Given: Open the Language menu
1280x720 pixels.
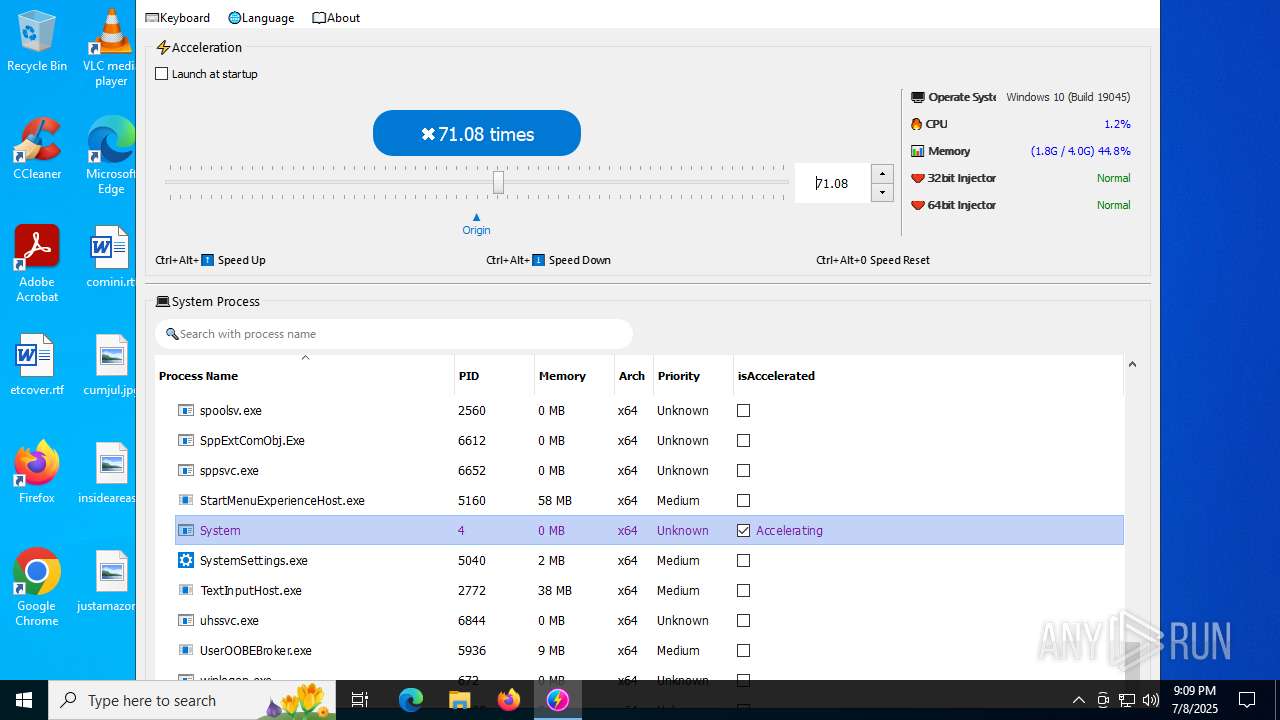Looking at the screenshot, I should [x=261, y=17].
